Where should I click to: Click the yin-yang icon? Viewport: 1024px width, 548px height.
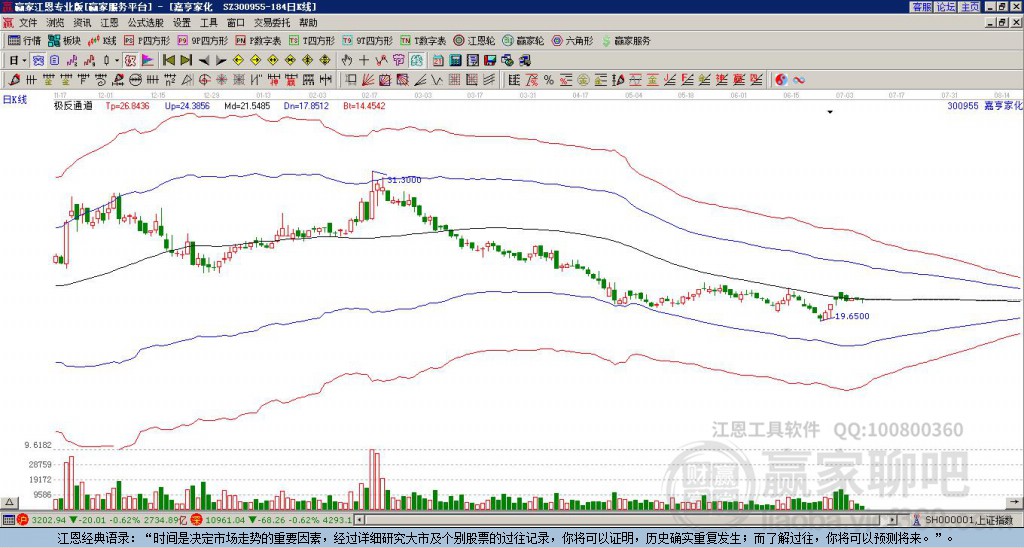pos(781,80)
